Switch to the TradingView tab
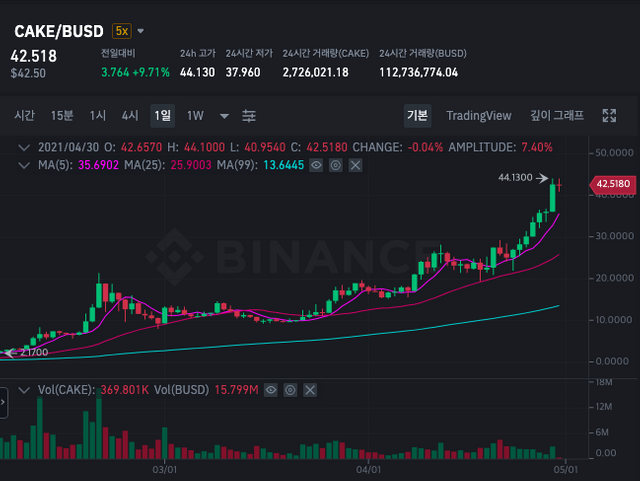 pos(478,116)
